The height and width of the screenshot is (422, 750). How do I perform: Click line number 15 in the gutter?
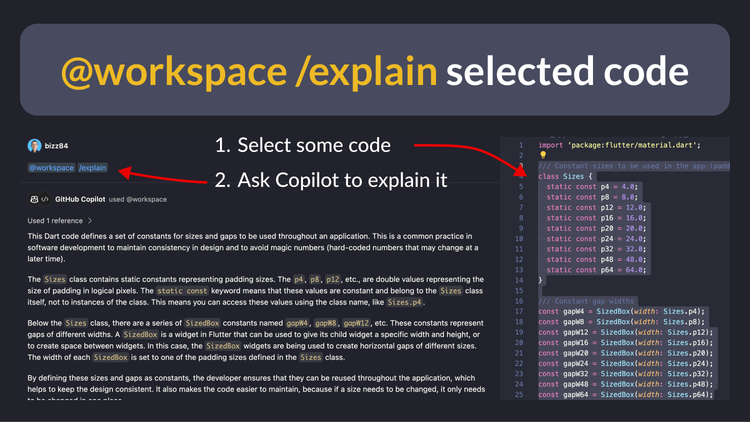pos(519,291)
